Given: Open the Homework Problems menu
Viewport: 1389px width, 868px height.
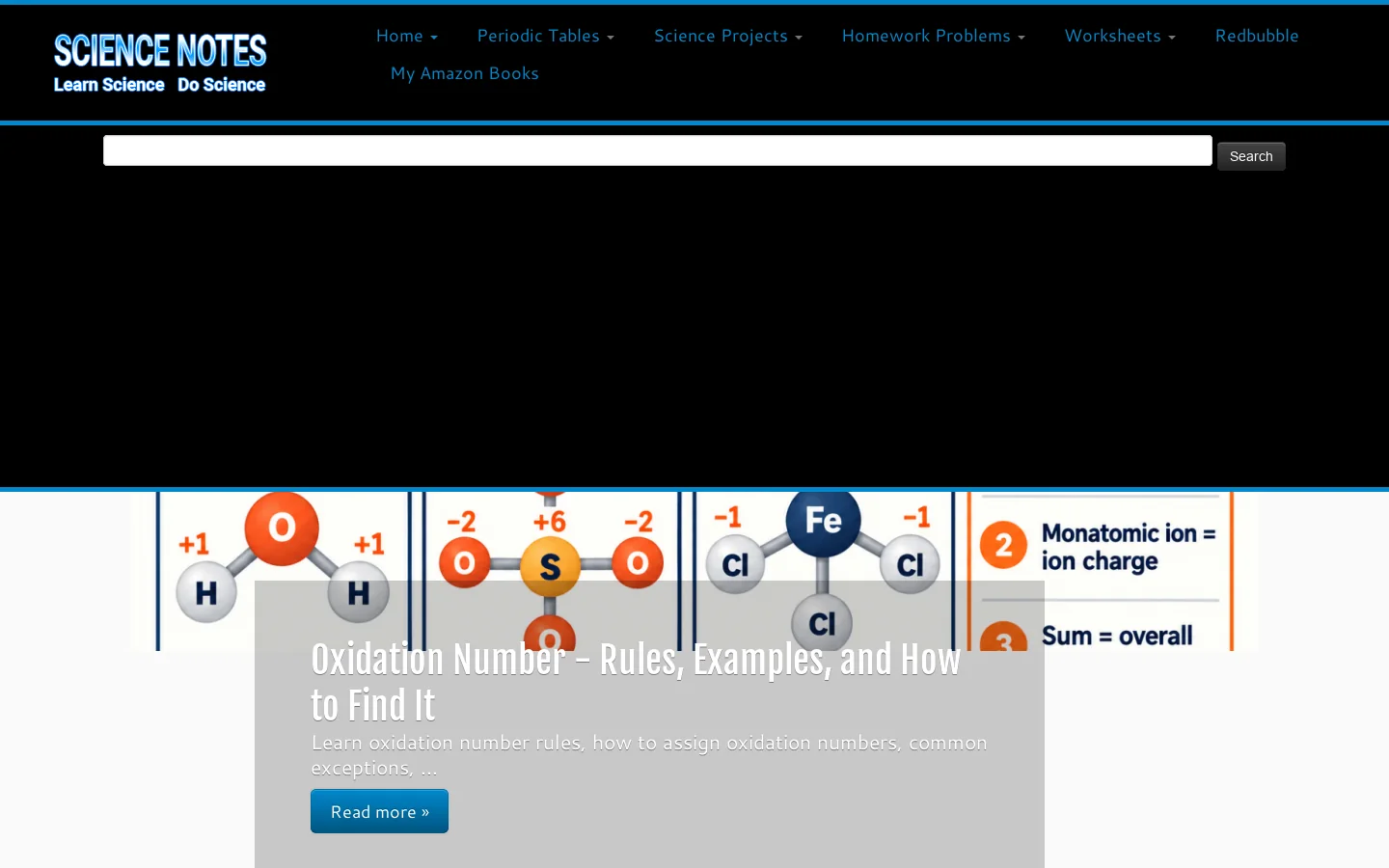Looking at the screenshot, I should [926, 36].
